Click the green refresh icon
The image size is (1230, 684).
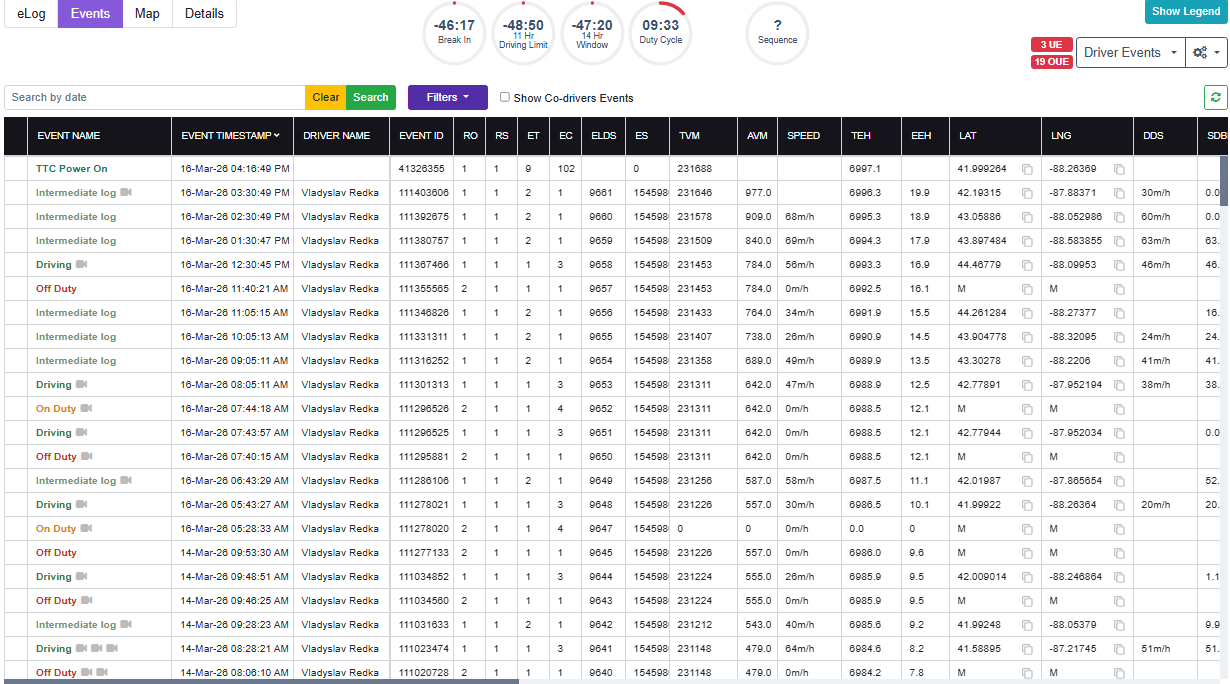[x=1215, y=97]
